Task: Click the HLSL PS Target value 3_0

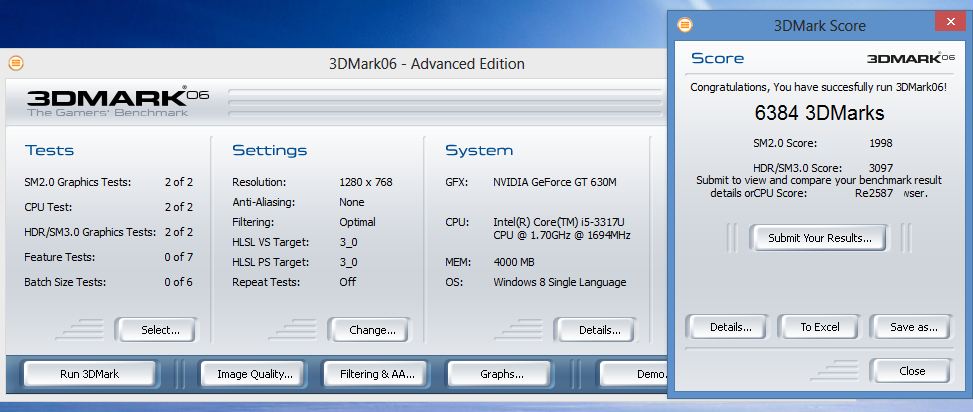Action: point(348,262)
